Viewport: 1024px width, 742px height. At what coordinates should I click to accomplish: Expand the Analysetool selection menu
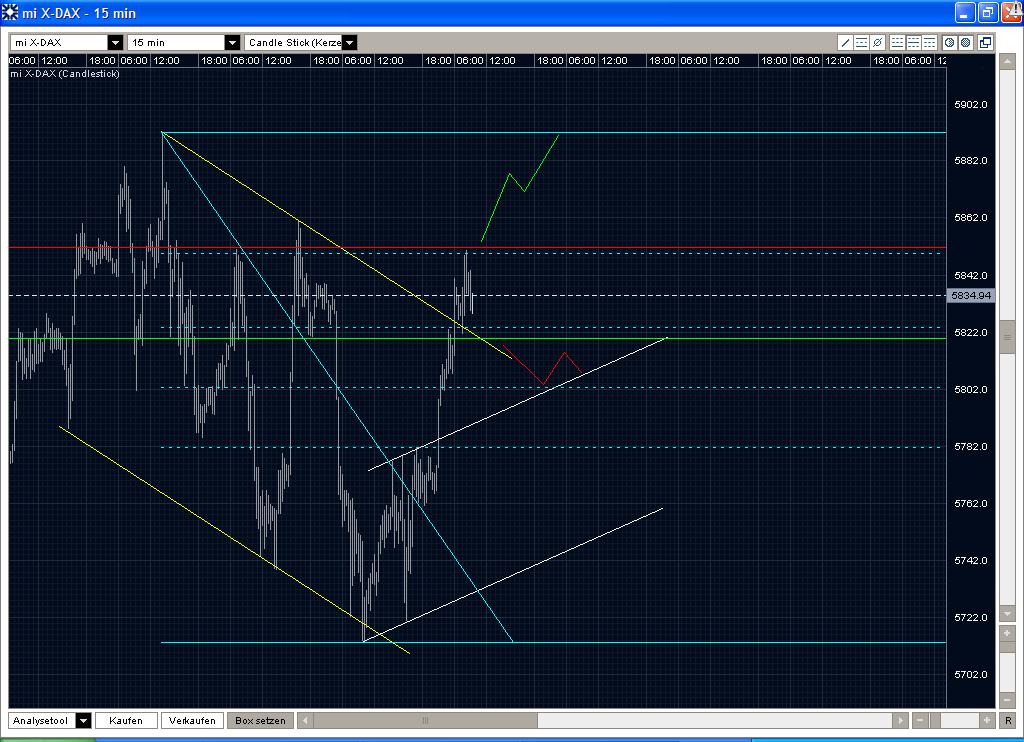[84, 720]
